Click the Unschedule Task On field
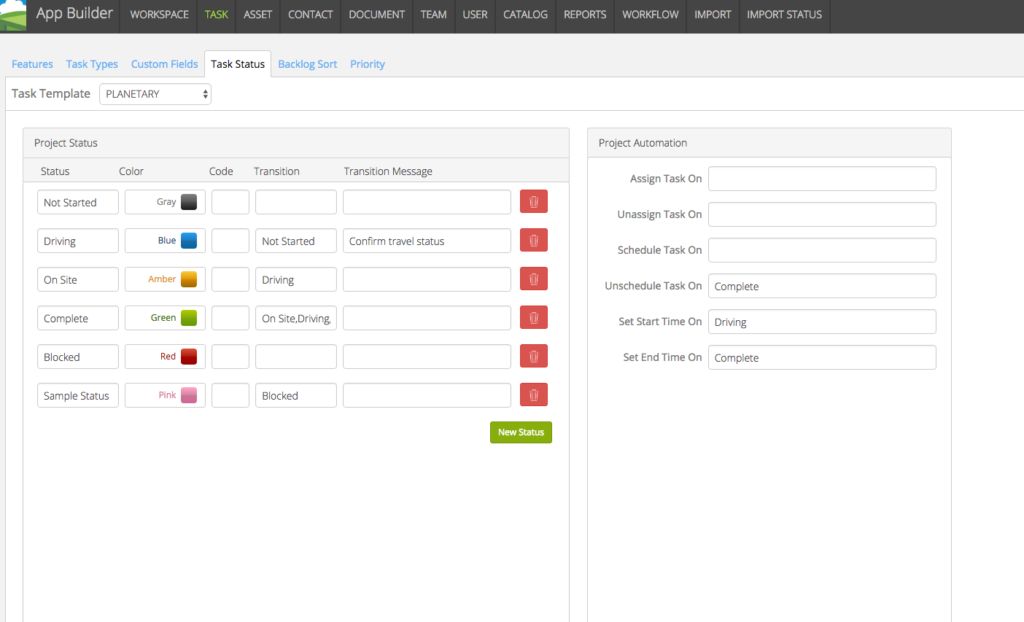The width and height of the screenshot is (1024, 622). 822,286
